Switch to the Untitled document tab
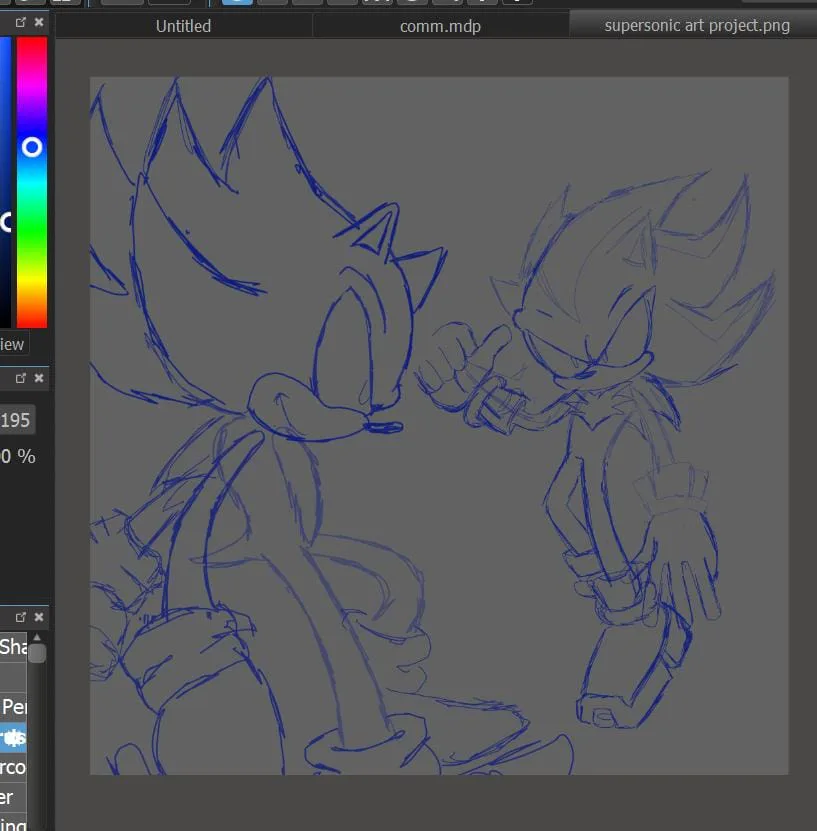Screen dimensions: 817x831 pos(183,26)
